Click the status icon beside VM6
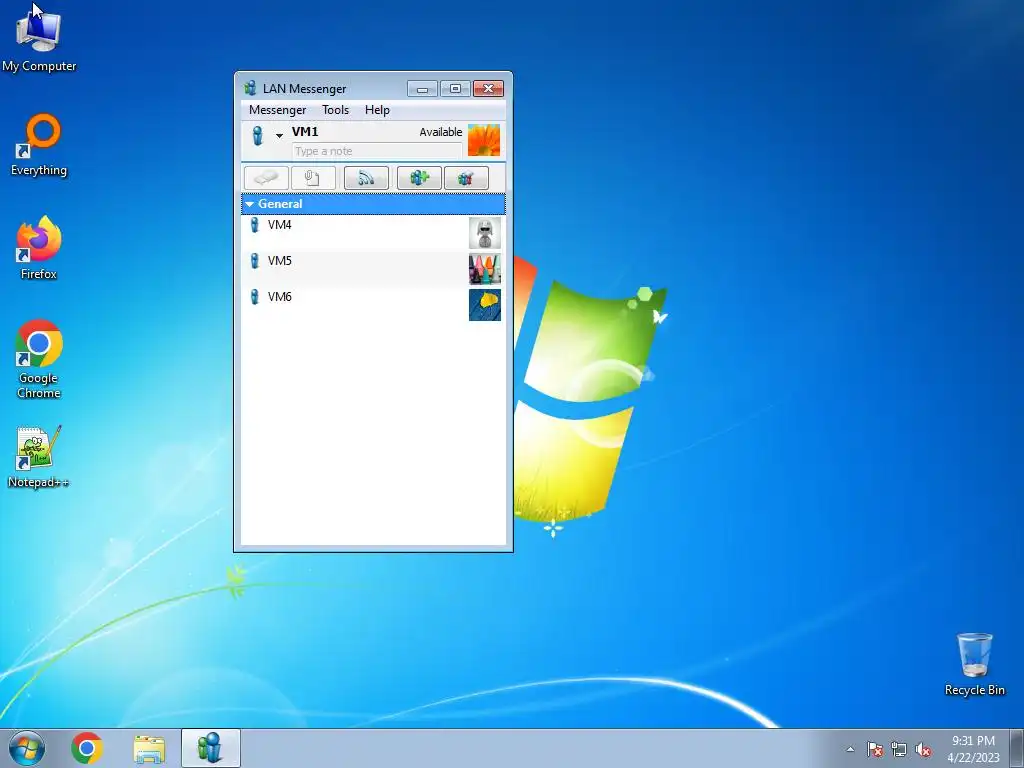 click(255, 296)
